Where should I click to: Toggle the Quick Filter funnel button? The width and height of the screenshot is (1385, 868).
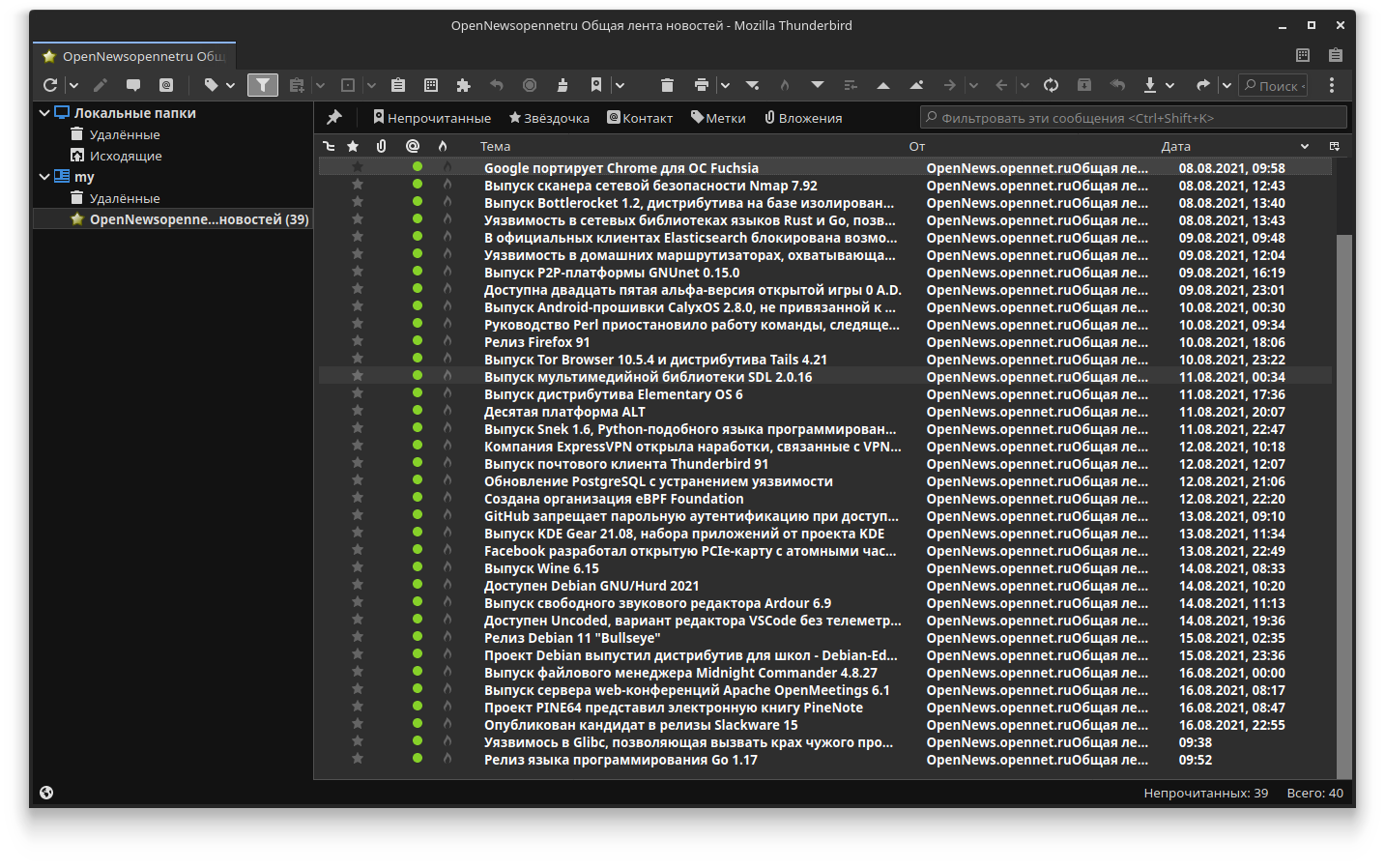(263, 85)
